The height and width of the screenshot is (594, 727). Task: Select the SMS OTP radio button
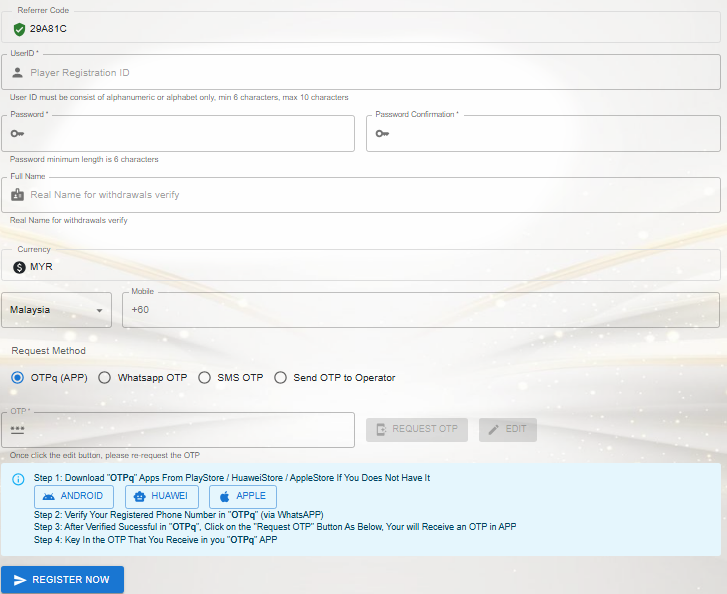[204, 378]
